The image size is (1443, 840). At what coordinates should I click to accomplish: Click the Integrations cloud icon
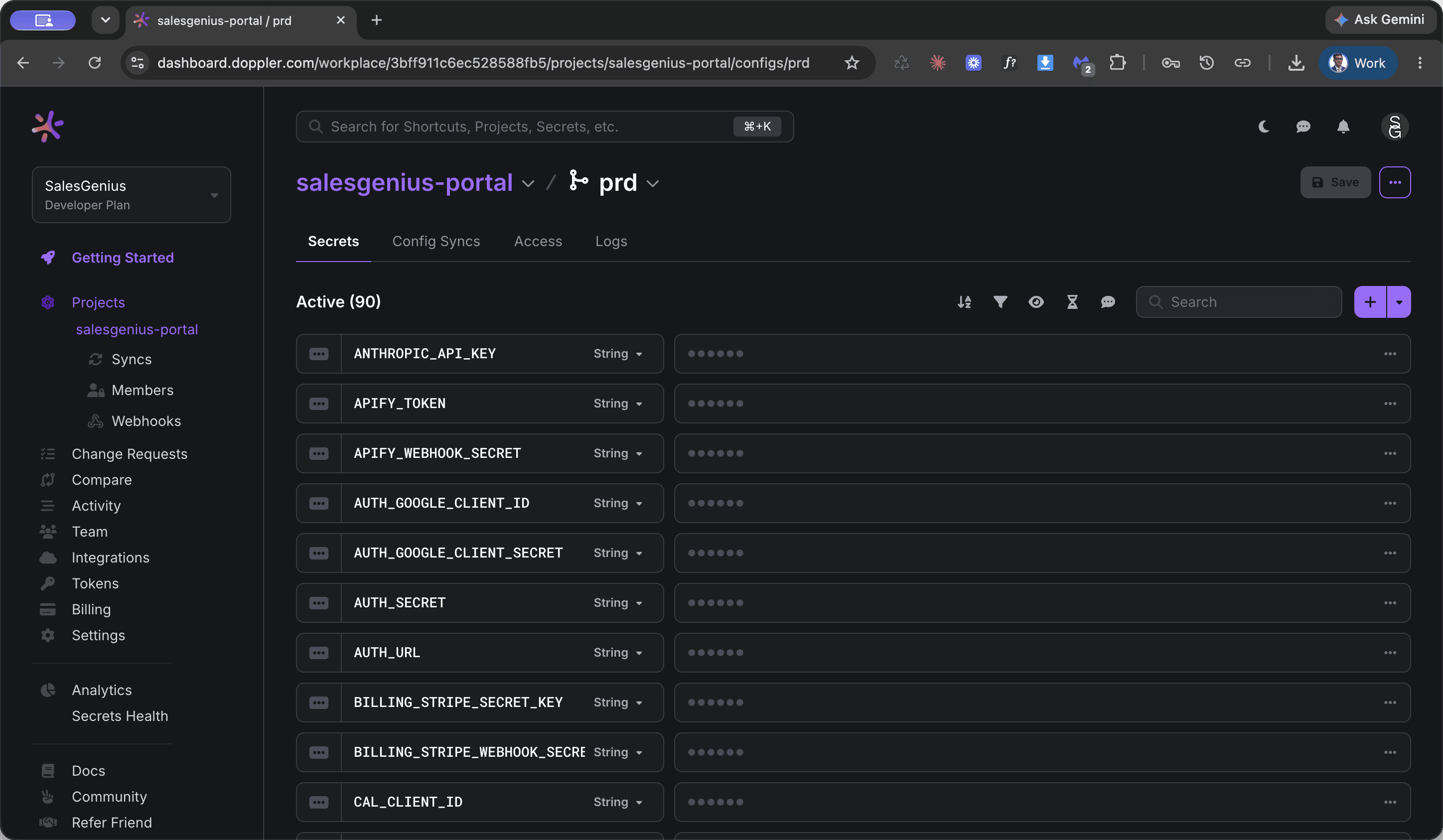pos(47,557)
